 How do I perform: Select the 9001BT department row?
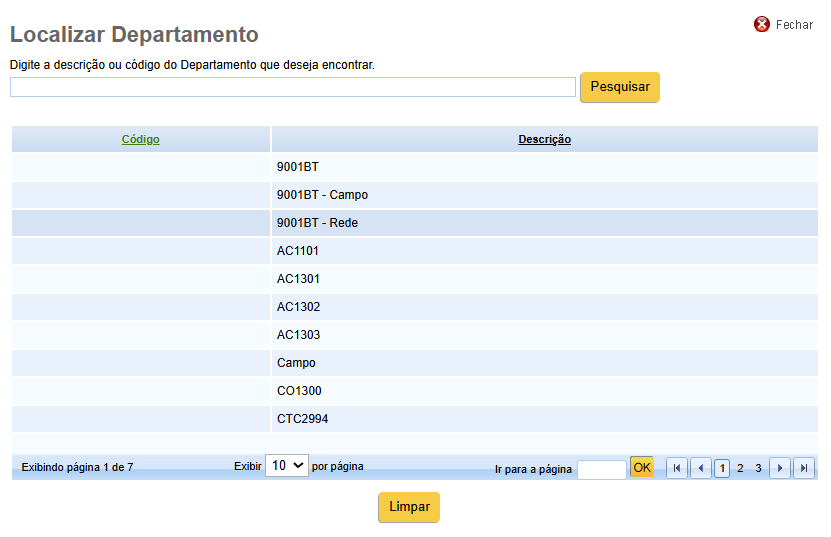tap(414, 167)
